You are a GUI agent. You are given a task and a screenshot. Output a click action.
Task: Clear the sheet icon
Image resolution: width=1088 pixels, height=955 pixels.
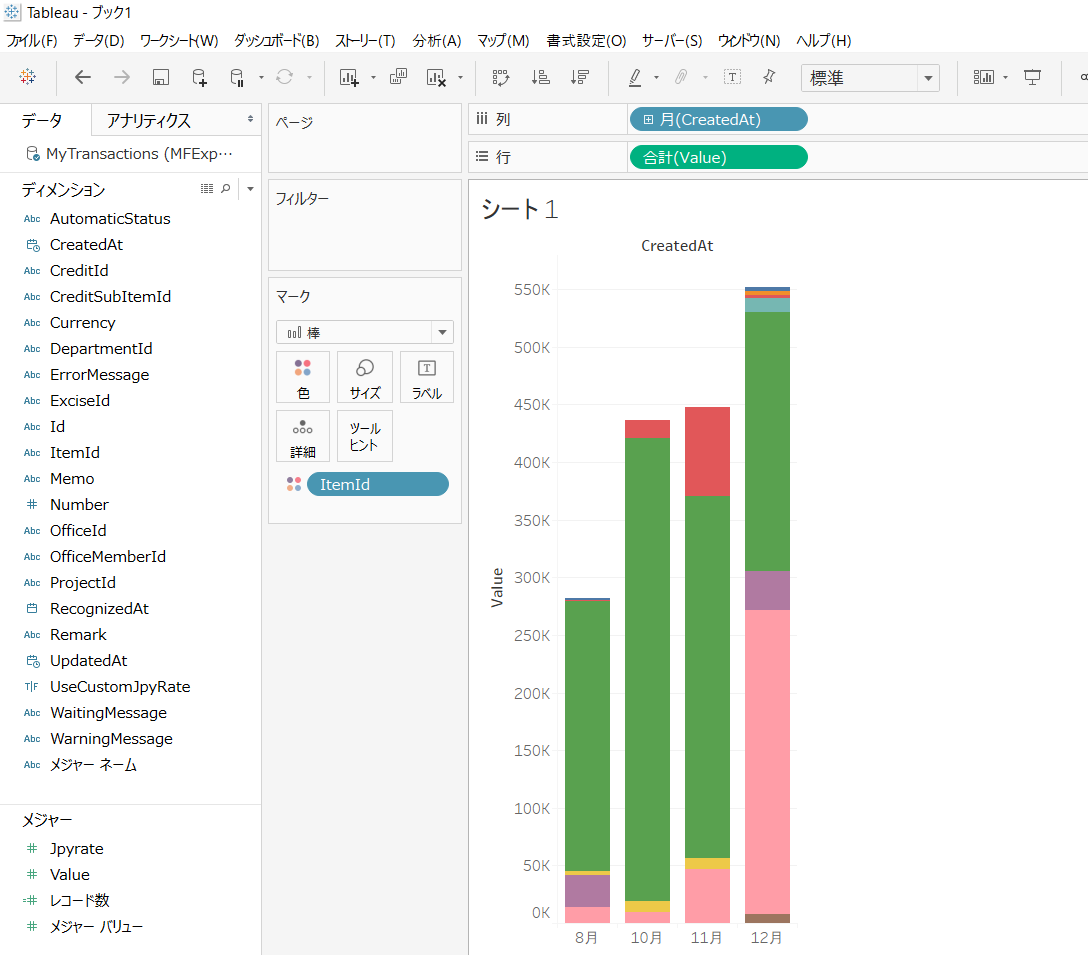(436, 77)
